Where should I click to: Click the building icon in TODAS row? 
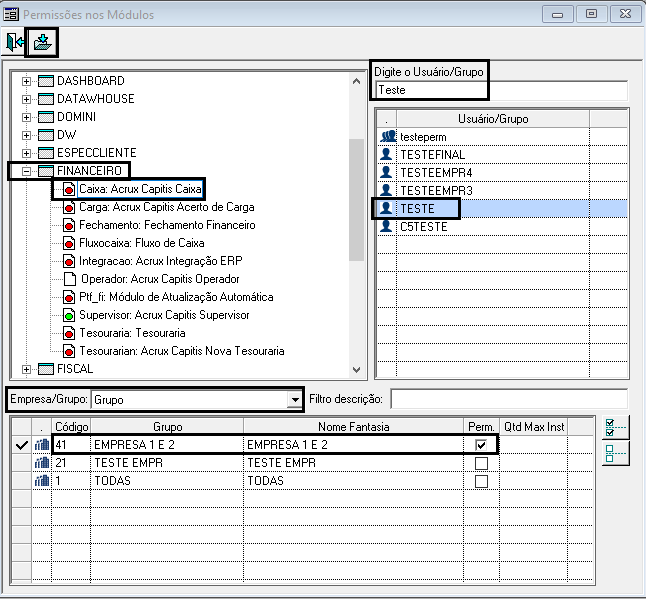[42, 481]
